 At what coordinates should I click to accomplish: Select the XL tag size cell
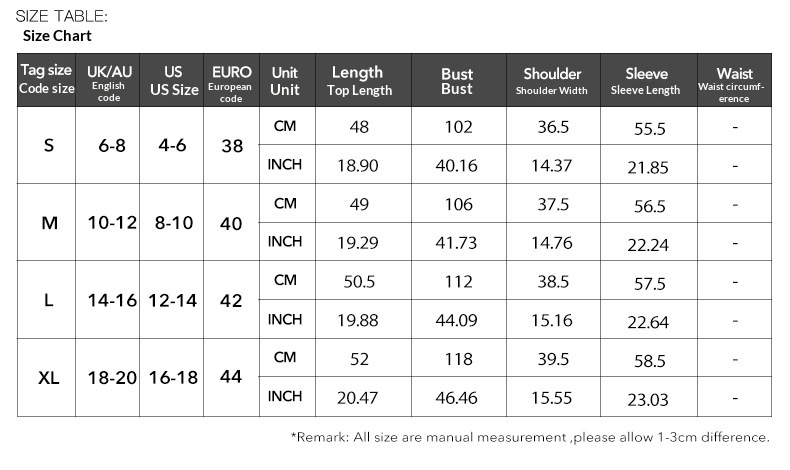[x=49, y=378]
